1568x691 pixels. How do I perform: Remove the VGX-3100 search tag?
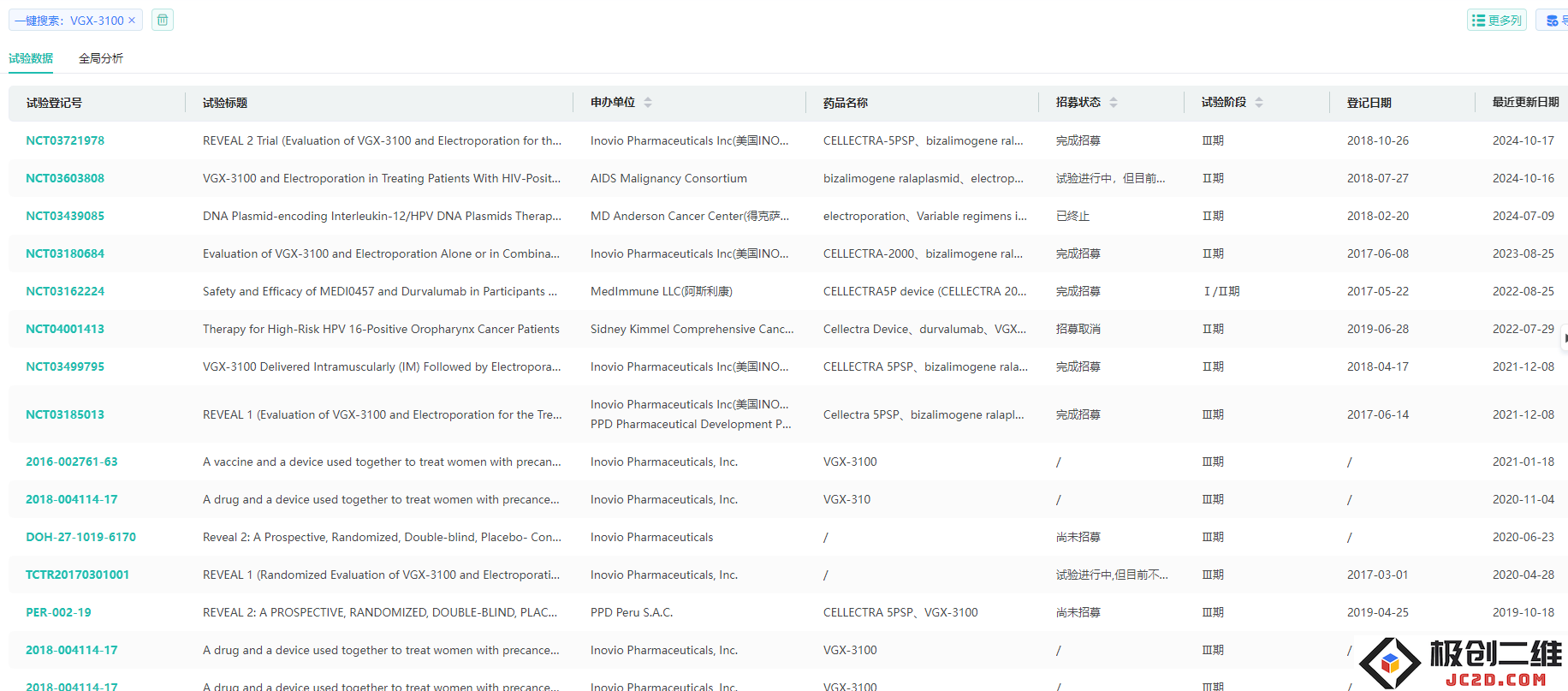pyautogui.click(x=132, y=21)
